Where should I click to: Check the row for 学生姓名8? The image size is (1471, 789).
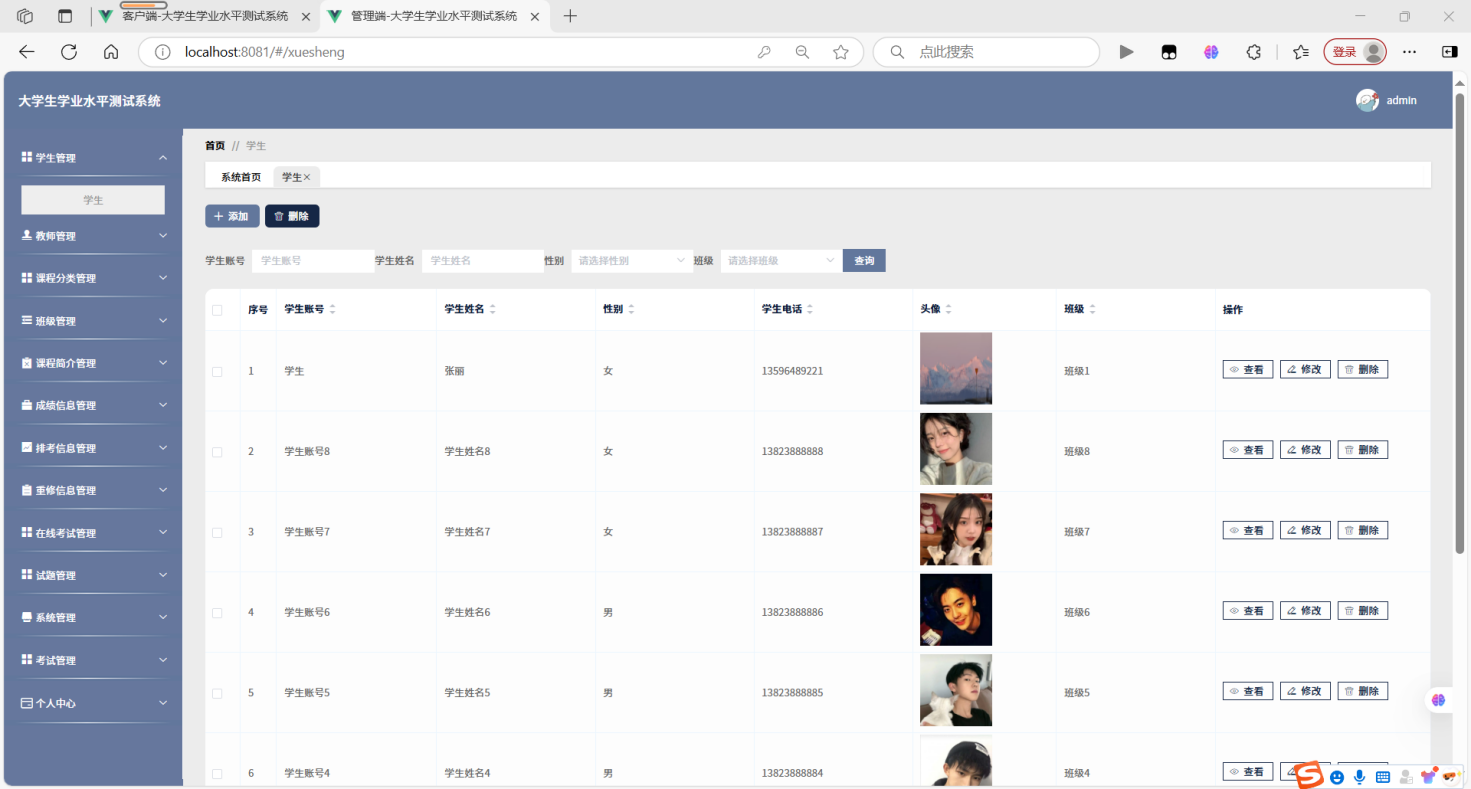[x=217, y=452]
